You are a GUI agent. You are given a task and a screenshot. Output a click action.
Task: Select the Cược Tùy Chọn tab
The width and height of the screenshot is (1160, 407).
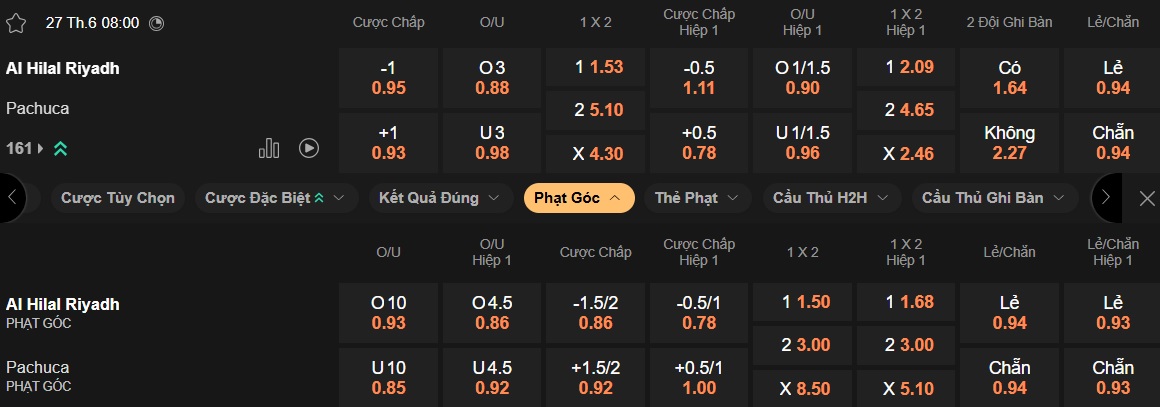[x=117, y=198]
